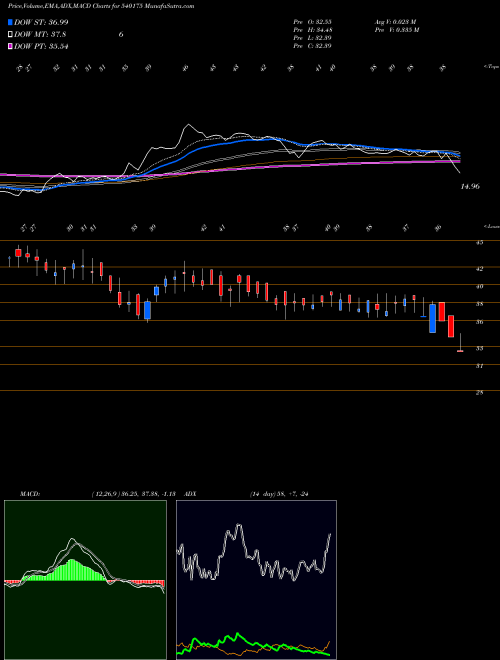
Task: Click the 40 price axis label
Action: pos(480,286)
